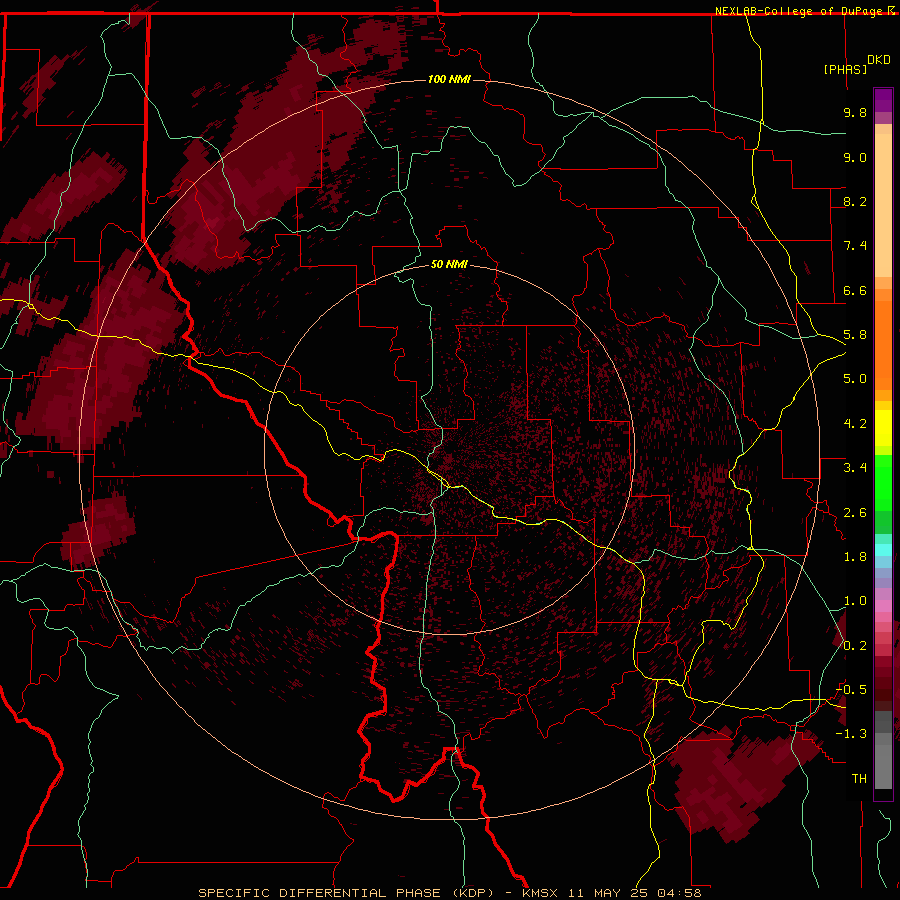Click the DKD label above the color scale
The image size is (900, 900).
[x=879, y=60]
